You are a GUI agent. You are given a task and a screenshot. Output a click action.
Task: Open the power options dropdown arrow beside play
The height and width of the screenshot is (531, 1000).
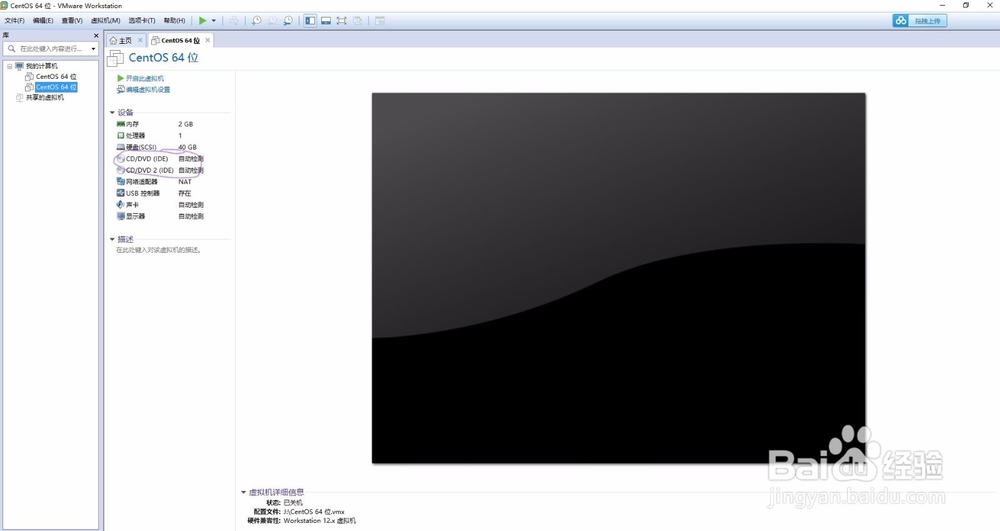coord(214,20)
